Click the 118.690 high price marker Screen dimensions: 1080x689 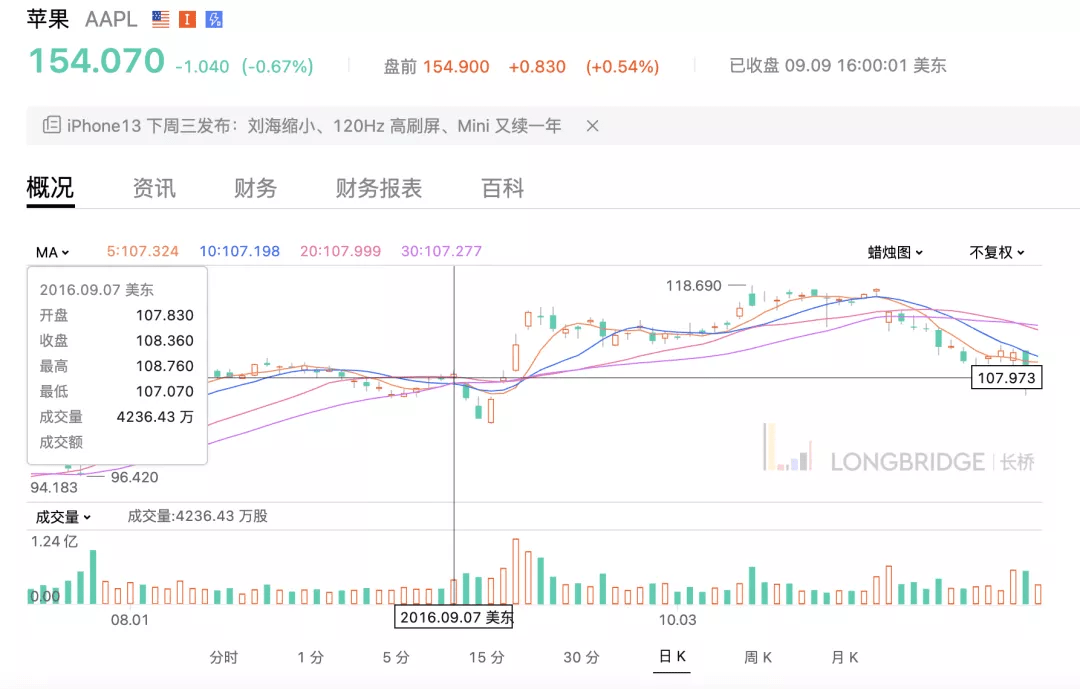coord(694,285)
